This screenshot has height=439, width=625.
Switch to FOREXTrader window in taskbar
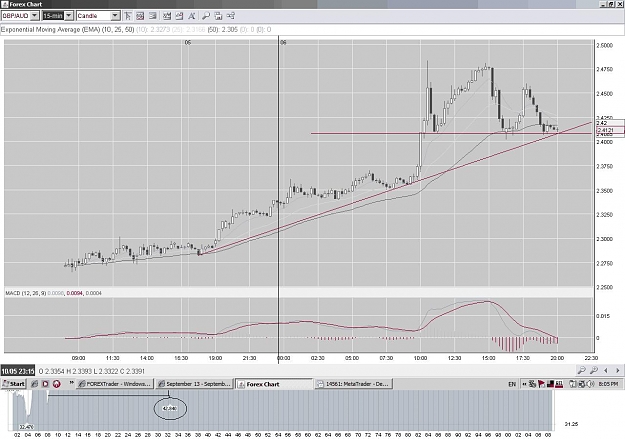[115, 384]
